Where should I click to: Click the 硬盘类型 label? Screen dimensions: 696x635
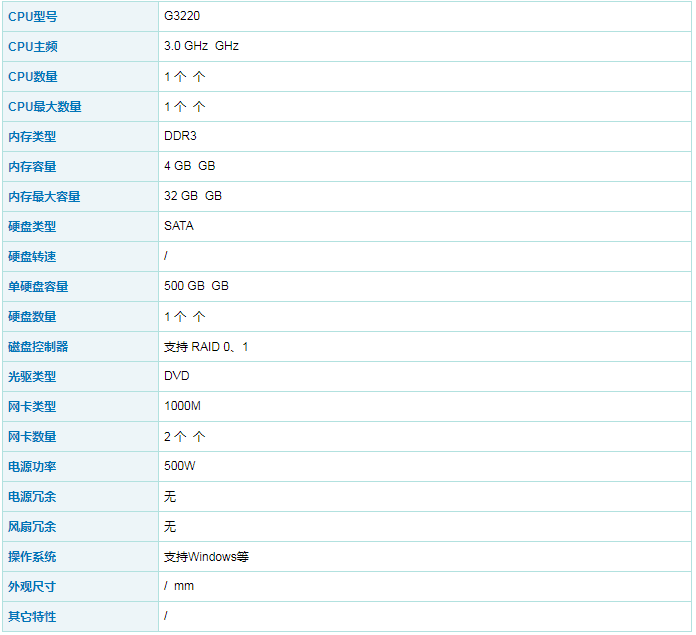32,227
